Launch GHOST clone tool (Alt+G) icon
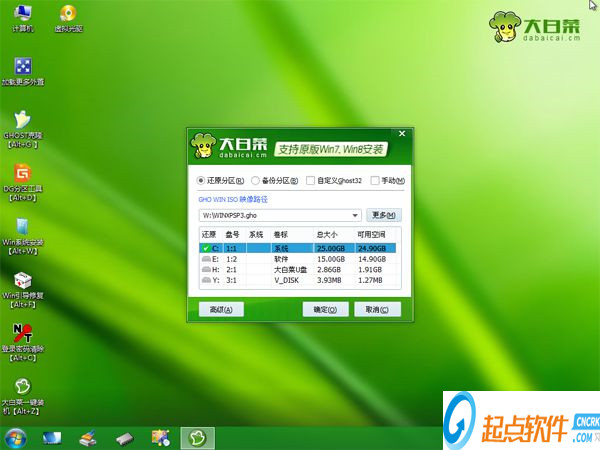Image resolution: width=600 pixels, height=450 pixels. [x=23, y=129]
